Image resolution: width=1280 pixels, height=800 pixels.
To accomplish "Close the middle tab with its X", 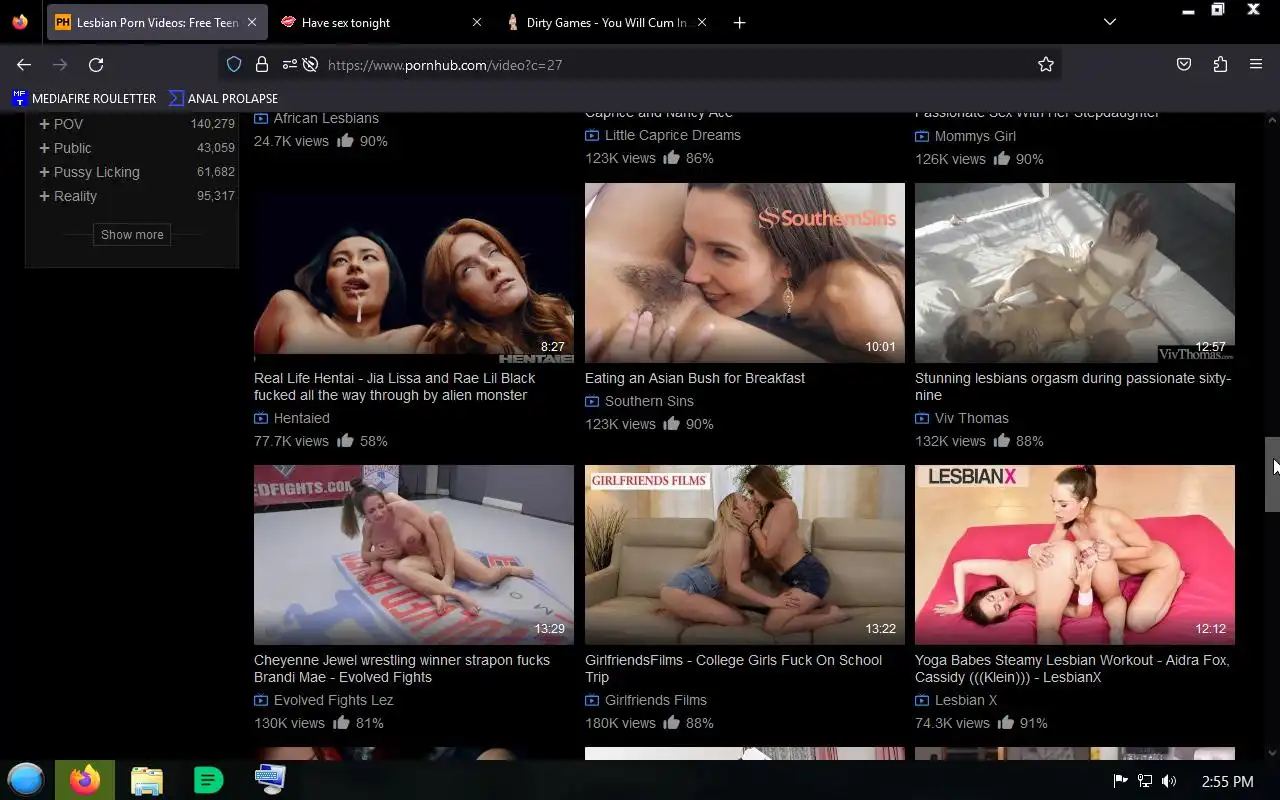I will click(476, 22).
